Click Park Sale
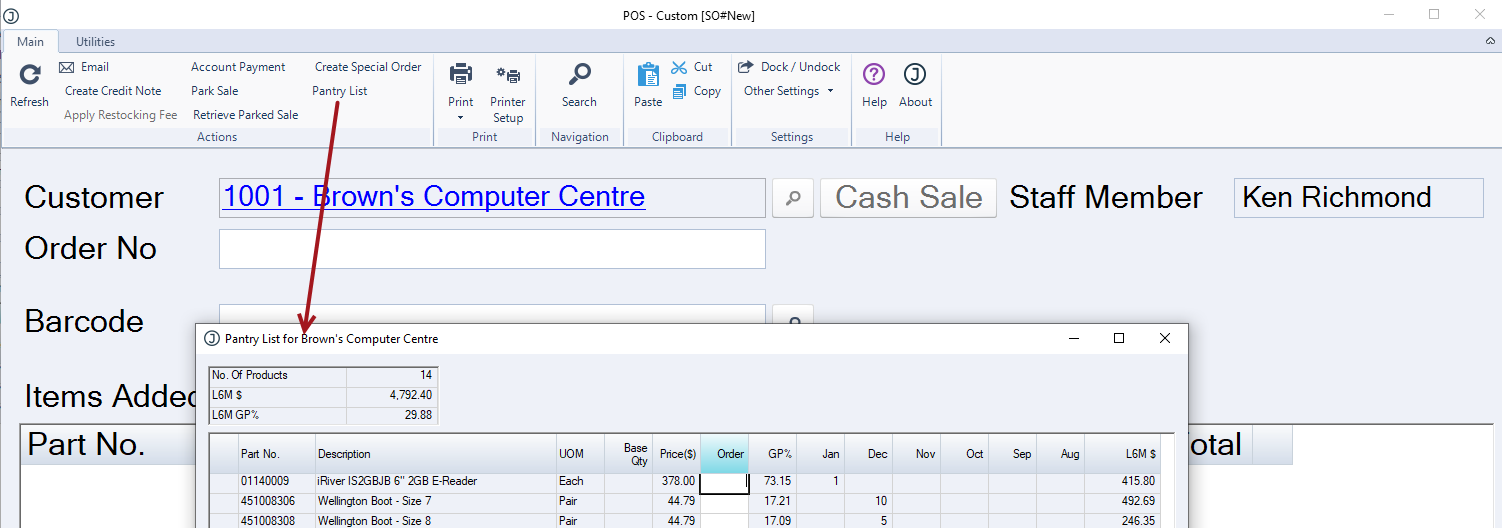Image resolution: width=1502 pixels, height=528 pixels. point(215,91)
